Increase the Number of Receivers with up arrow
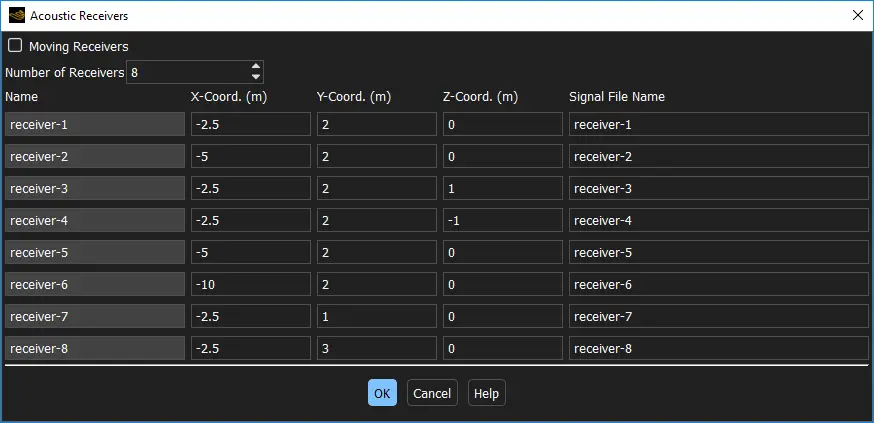 [x=256, y=67]
